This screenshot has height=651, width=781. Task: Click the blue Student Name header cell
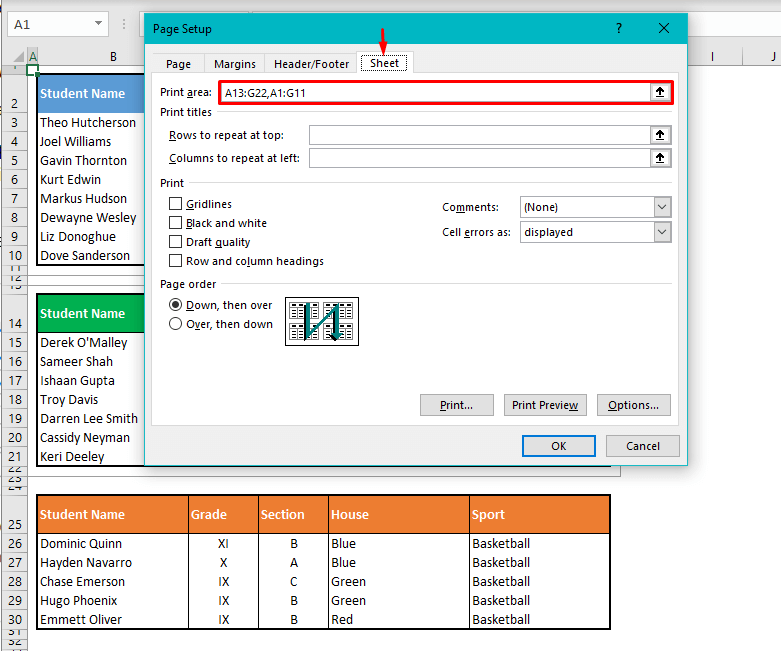coord(91,93)
